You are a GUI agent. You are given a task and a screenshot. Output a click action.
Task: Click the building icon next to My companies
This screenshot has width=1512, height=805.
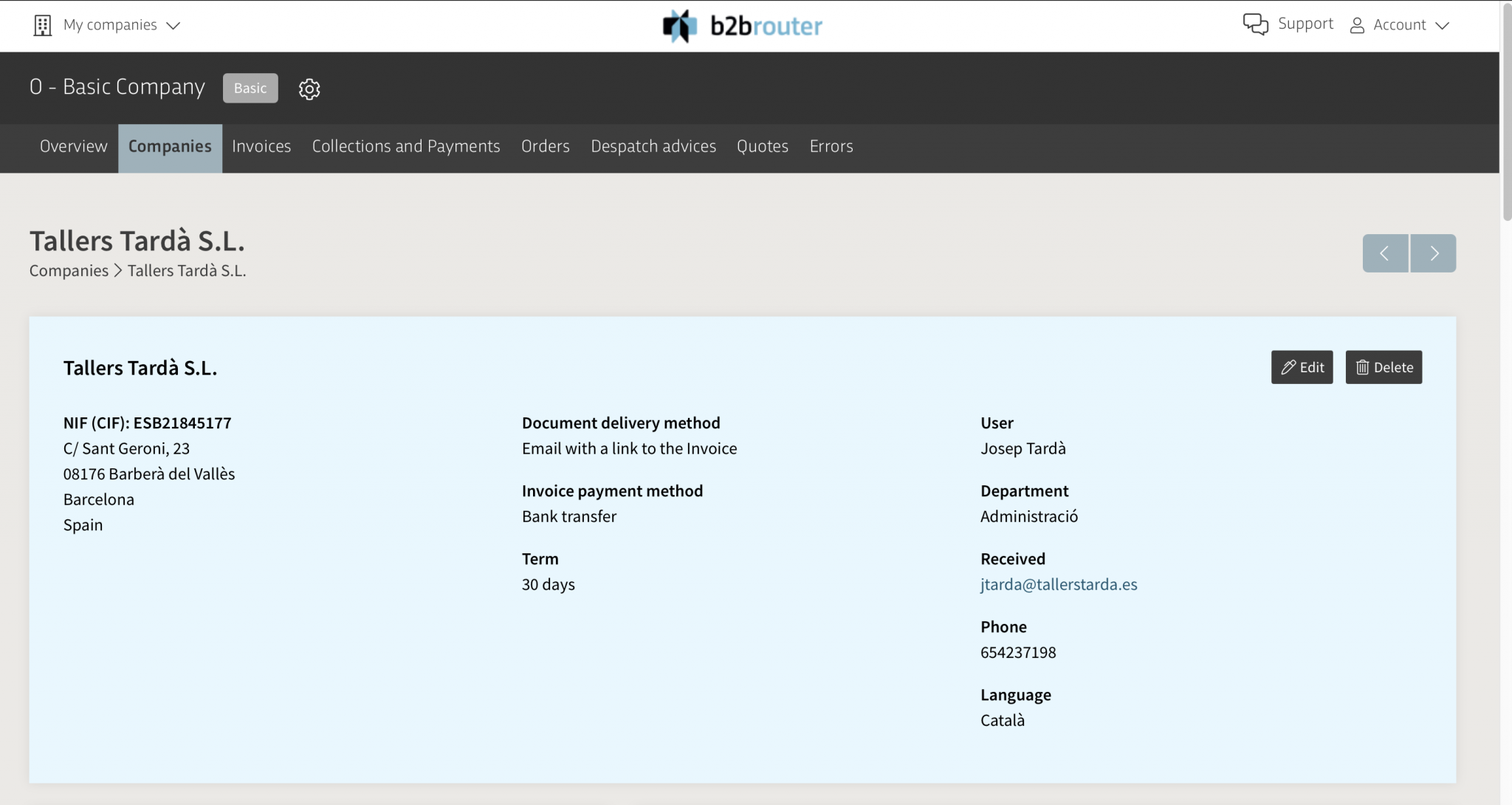[43, 25]
